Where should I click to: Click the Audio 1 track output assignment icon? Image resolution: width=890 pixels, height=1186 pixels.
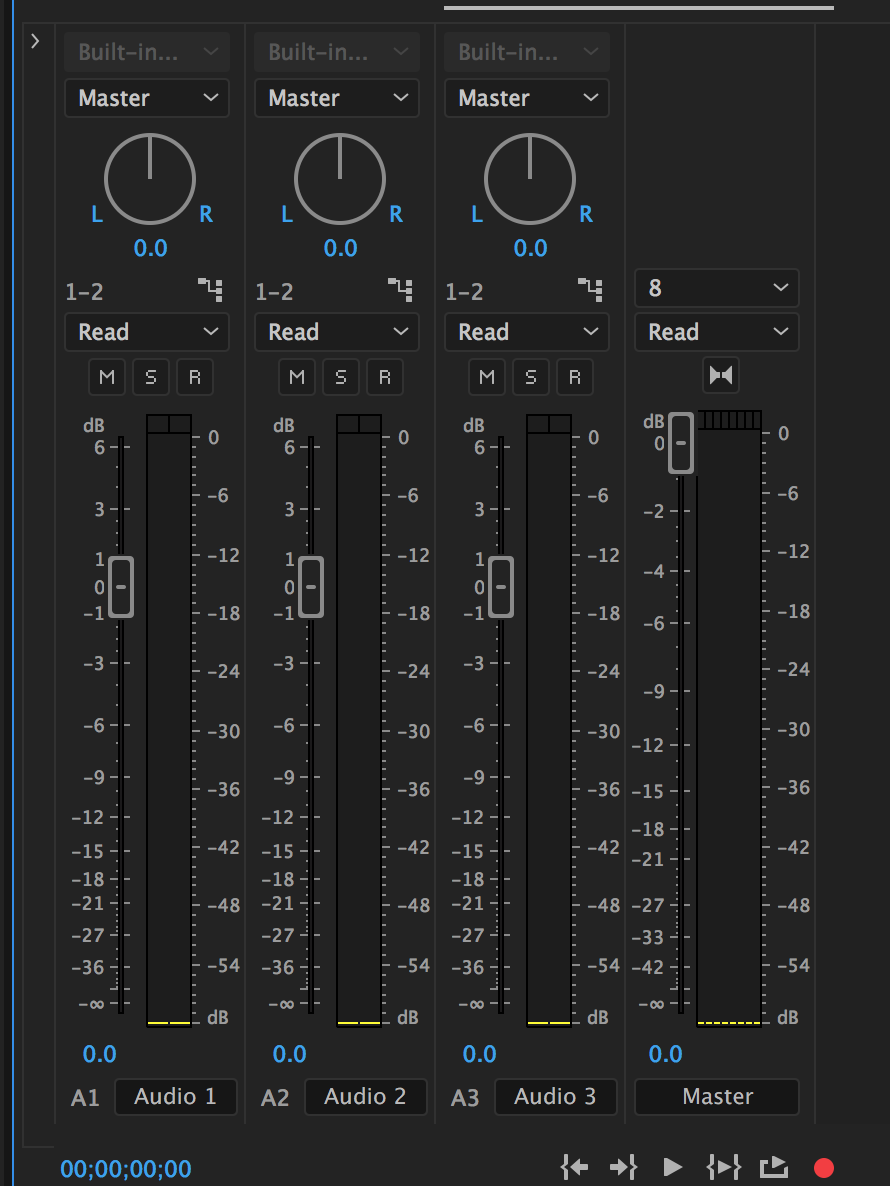208,290
